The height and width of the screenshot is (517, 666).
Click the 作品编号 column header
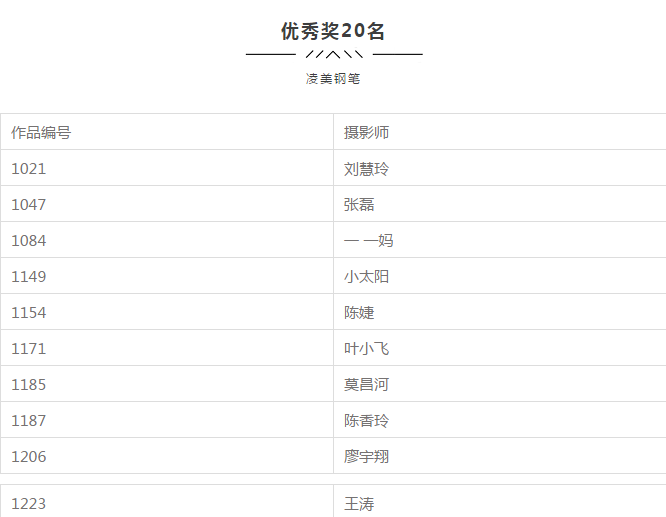tap(41, 133)
